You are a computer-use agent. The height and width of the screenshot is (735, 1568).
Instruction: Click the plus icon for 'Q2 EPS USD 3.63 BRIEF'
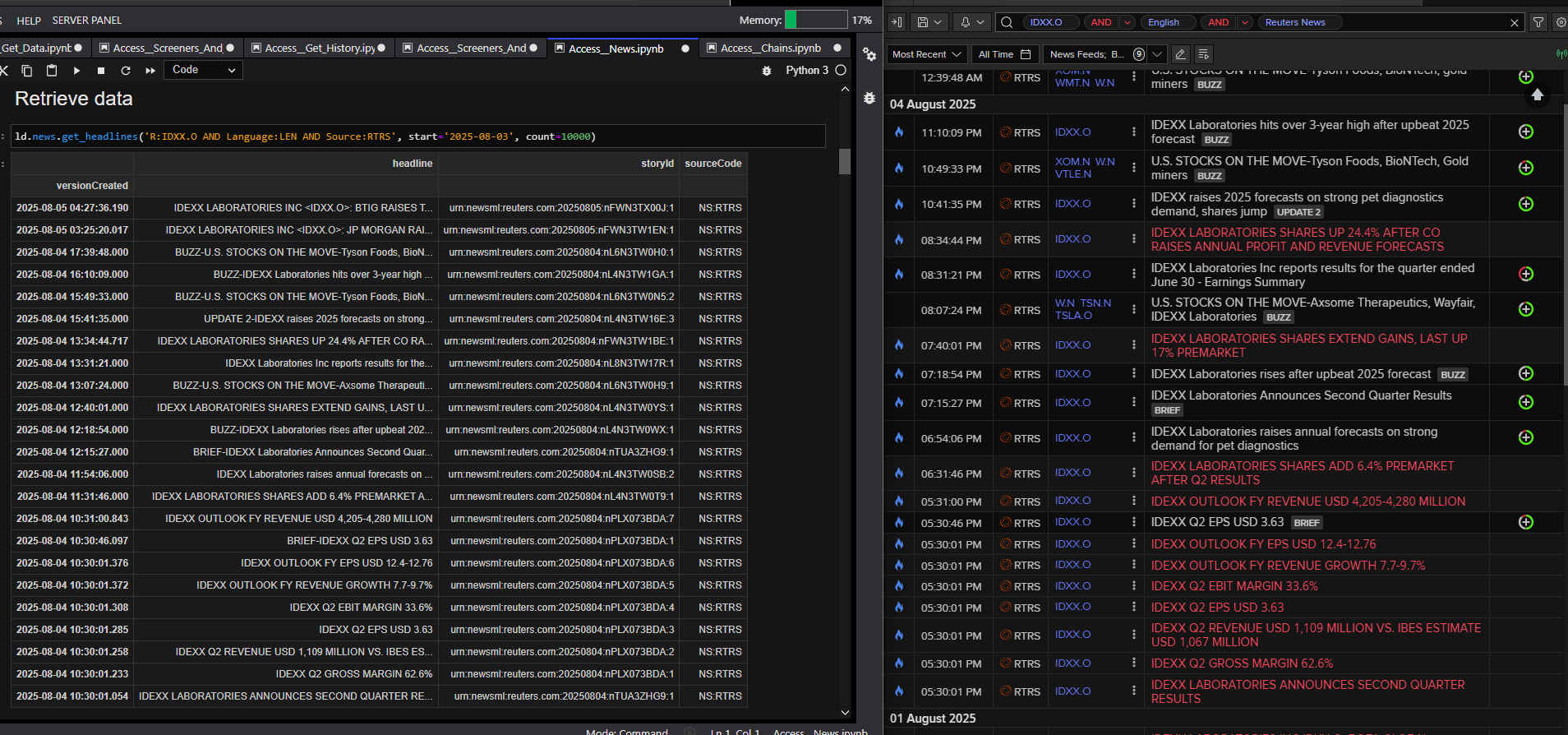point(1526,522)
